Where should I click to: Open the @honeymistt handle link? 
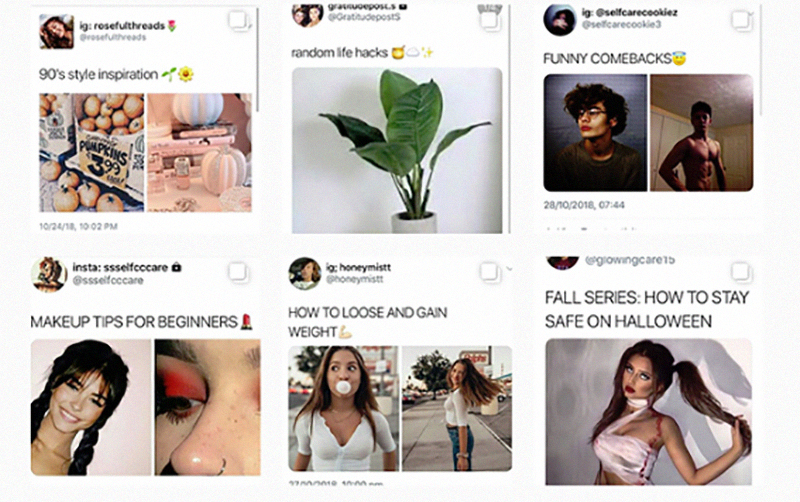coord(355,279)
